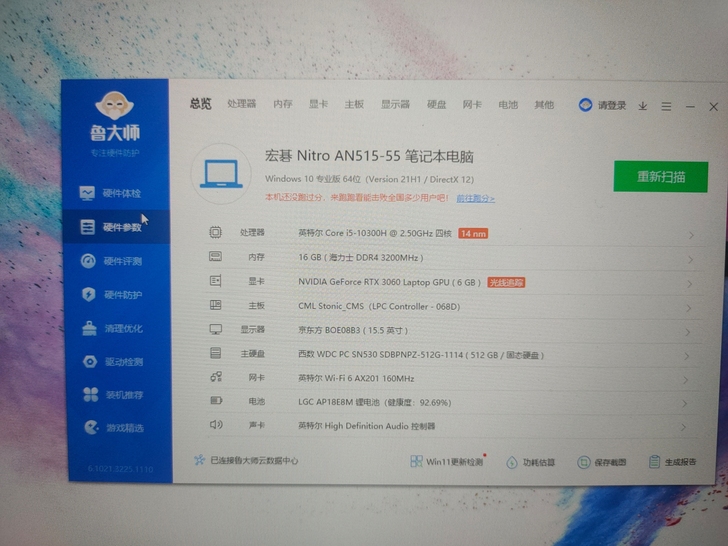Switch to the 处理器 tab
The image size is (728, 546).
241,104
